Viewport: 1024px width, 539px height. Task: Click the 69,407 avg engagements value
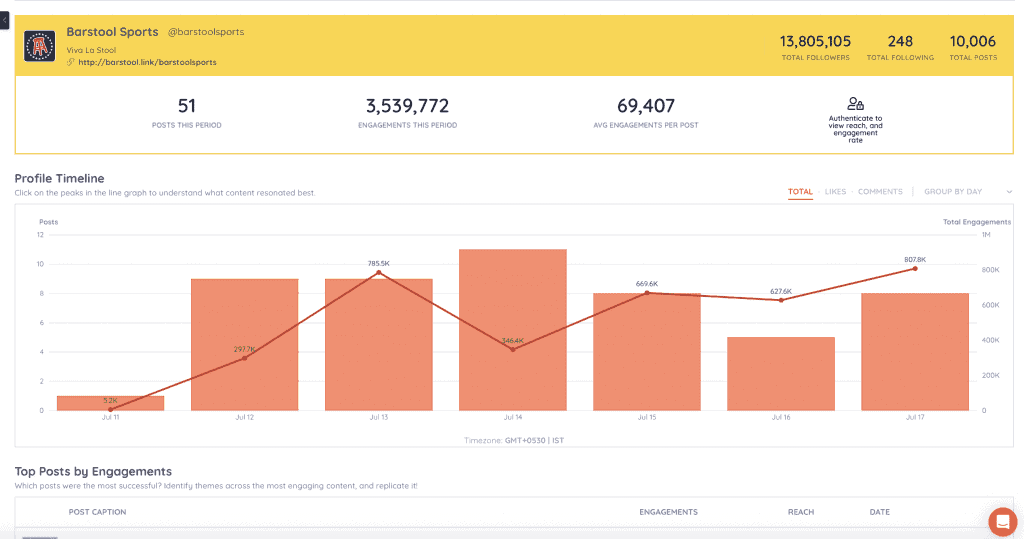coord(646,106)
